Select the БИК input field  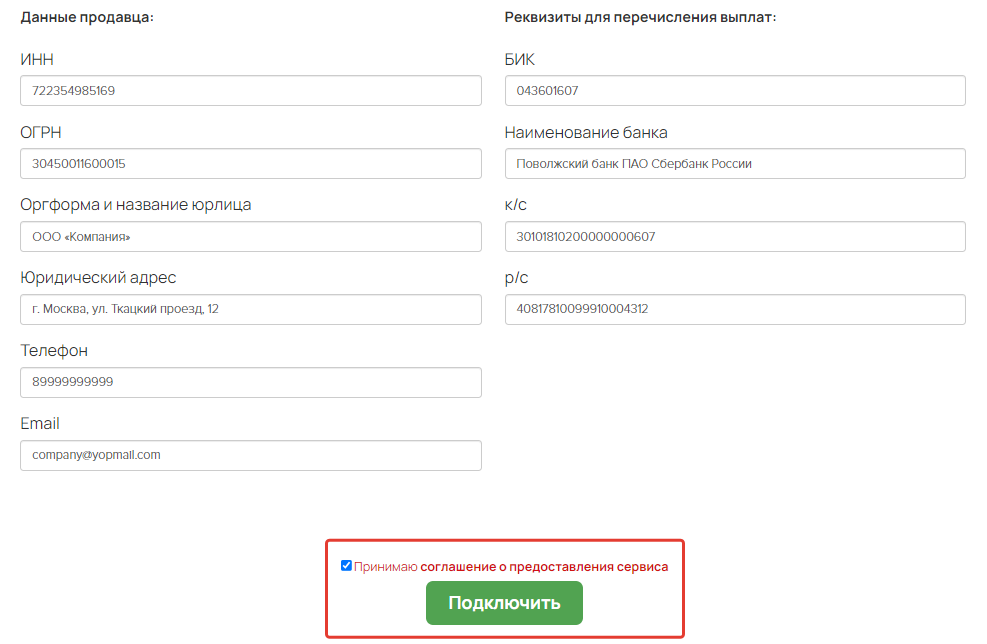tap(735, 91)
